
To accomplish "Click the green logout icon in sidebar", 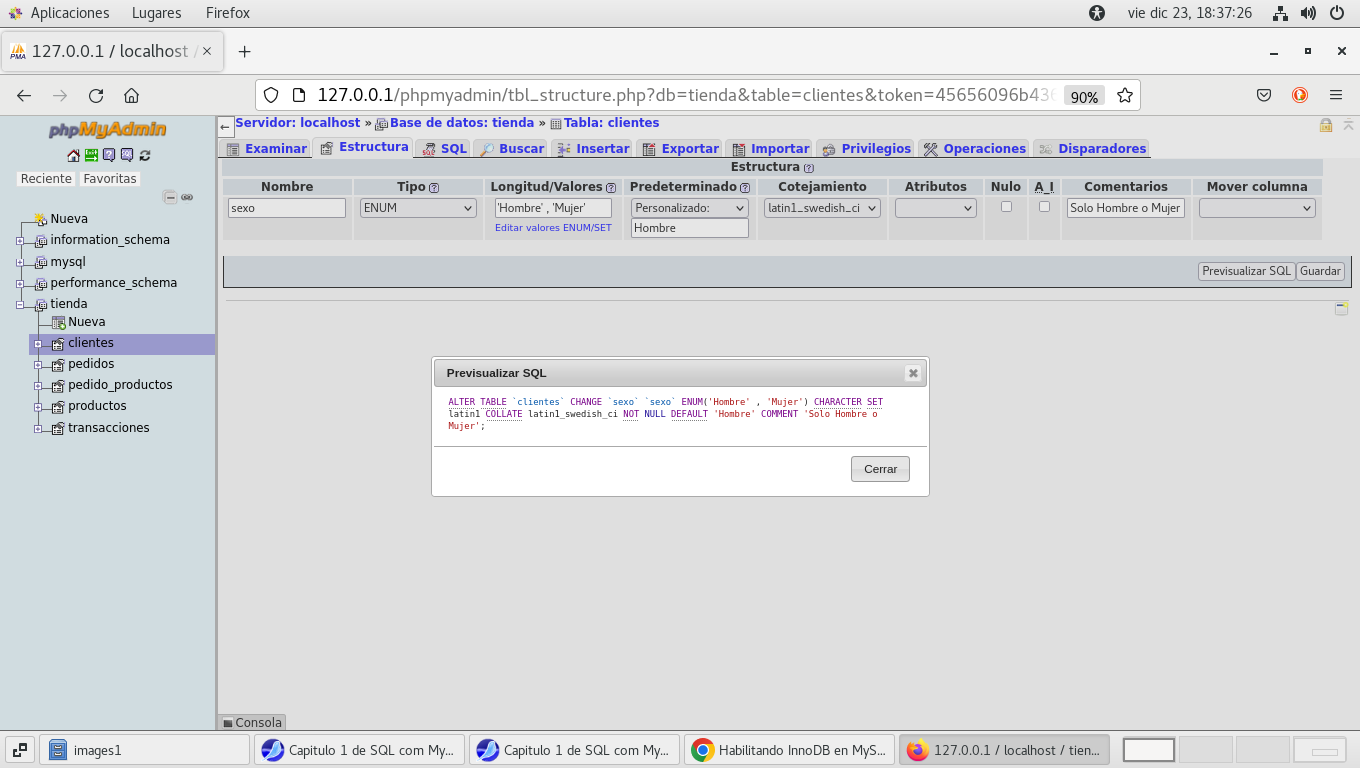I will click(x=91, y=155).
